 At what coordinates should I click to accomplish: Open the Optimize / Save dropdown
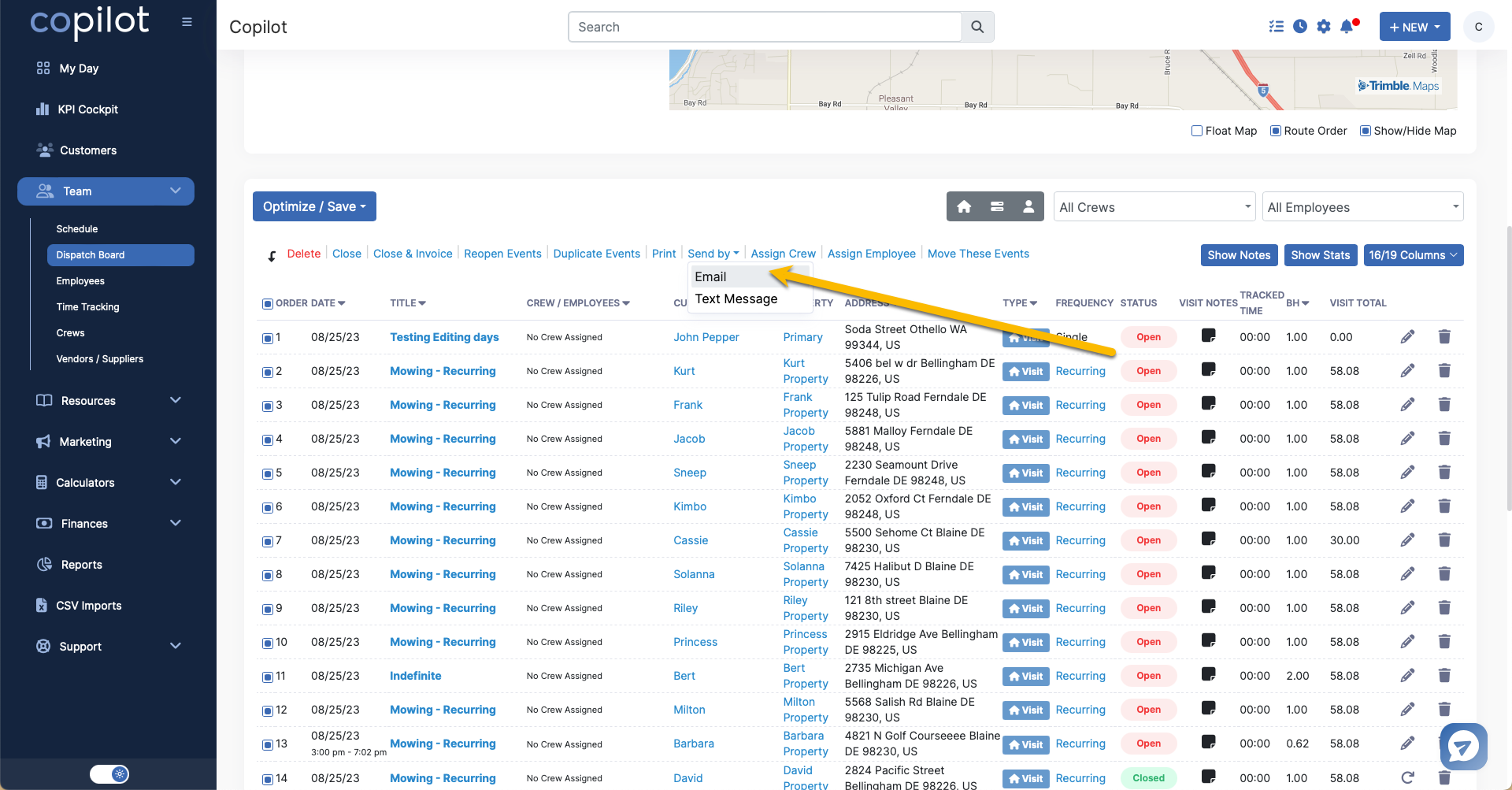point(314,206)
